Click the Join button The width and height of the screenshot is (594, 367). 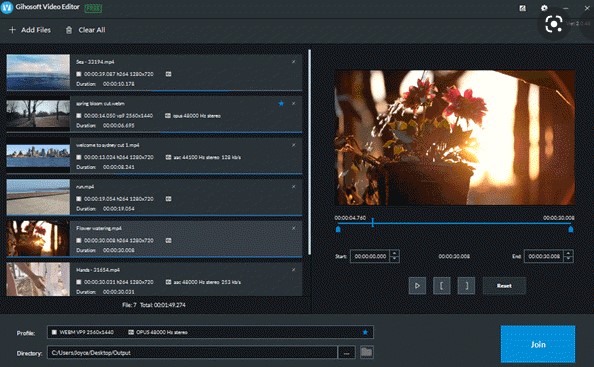(538, 344)
